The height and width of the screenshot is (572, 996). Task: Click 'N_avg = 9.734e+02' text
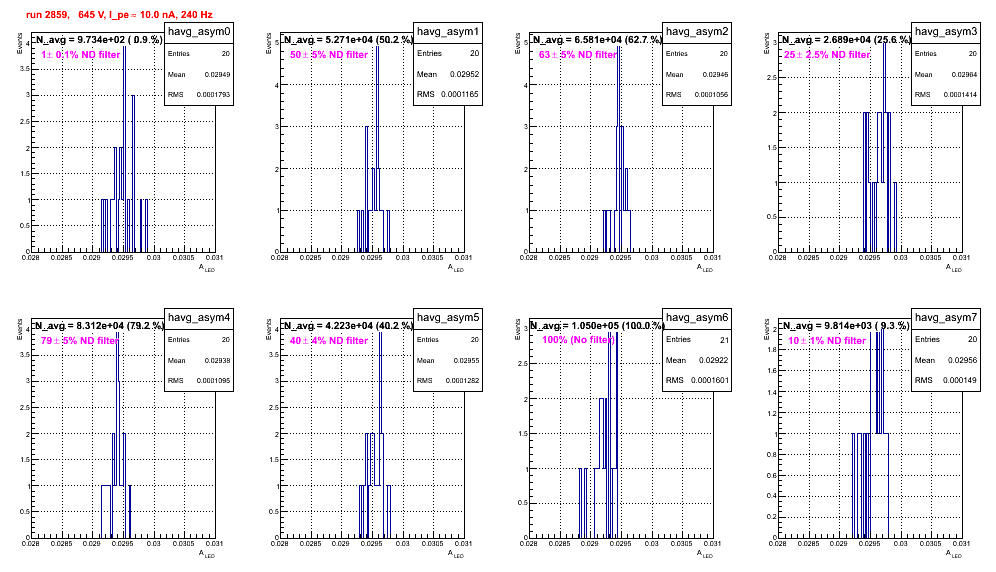(81, 39)
